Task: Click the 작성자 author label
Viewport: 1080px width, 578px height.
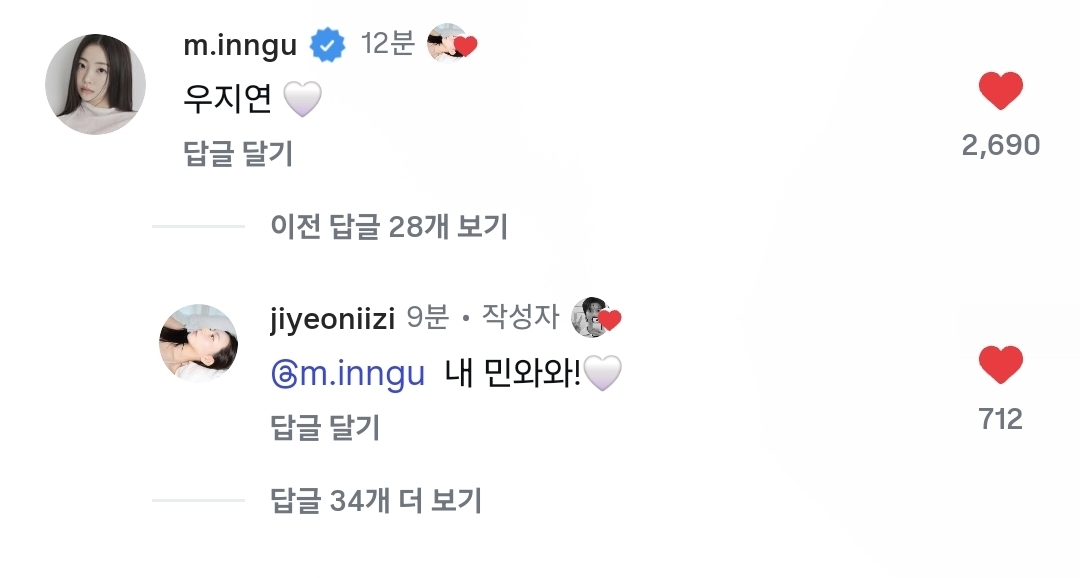Action: pyautogui.click(x=520, y=318)
